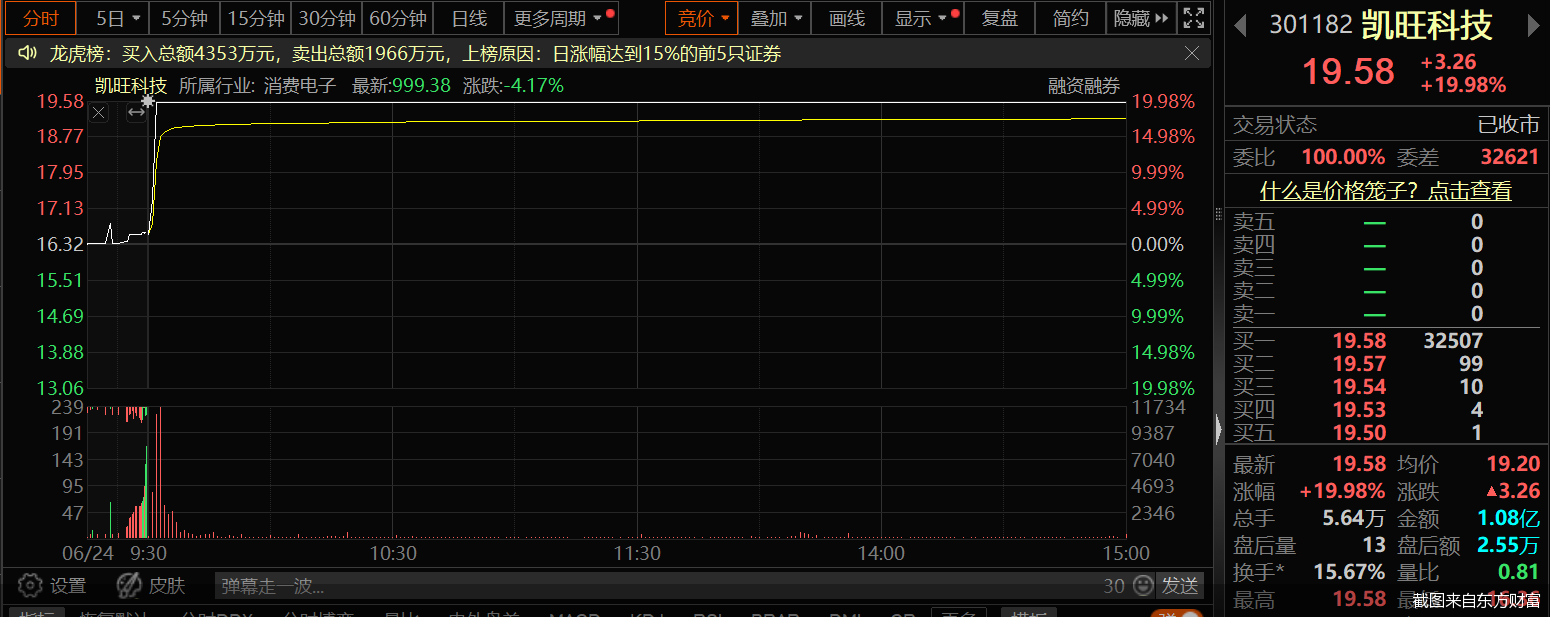Switch to 60分钟 chart
1550x617 pixels.
coord(398,18)
